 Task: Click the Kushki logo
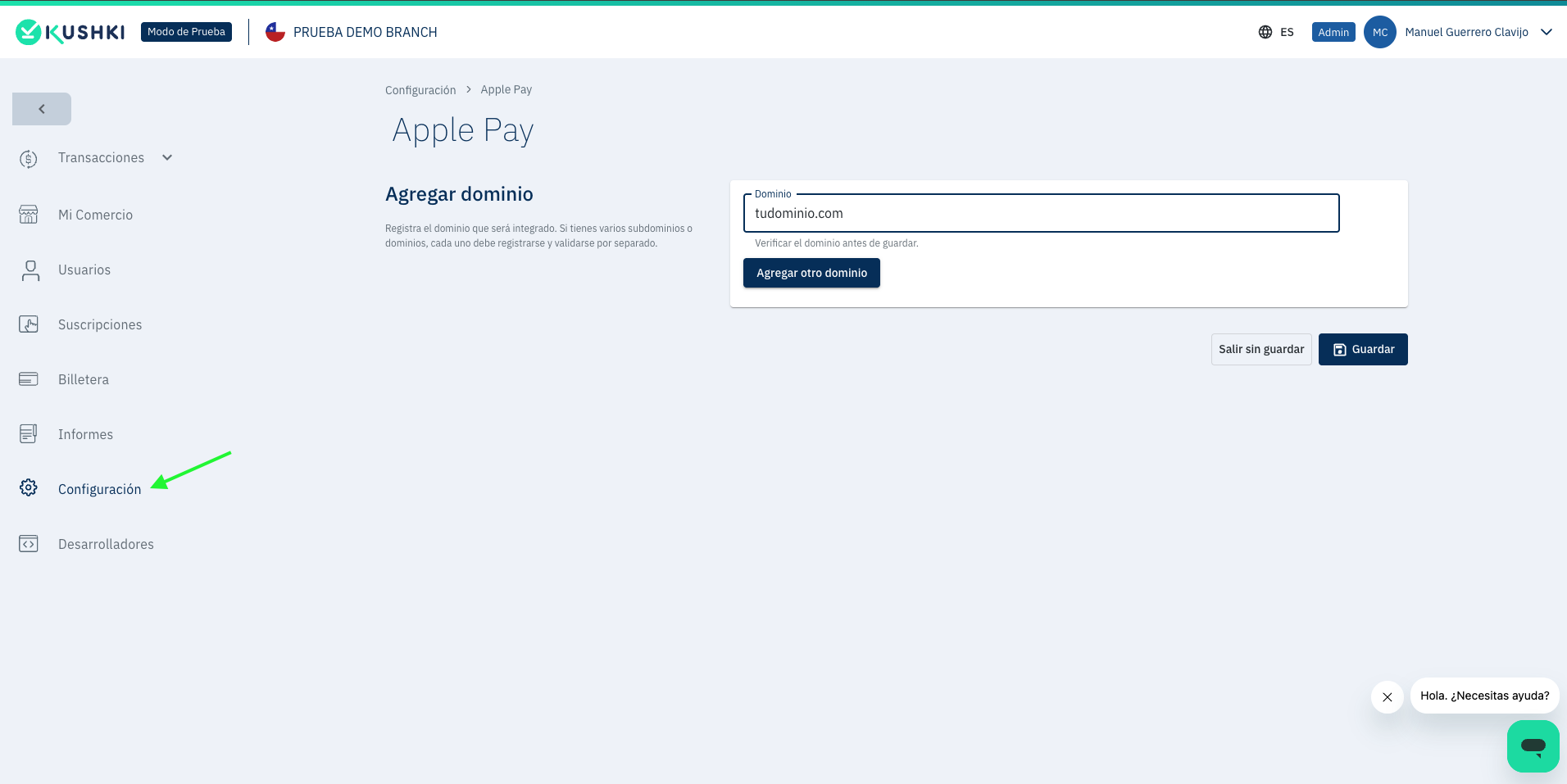70,31
